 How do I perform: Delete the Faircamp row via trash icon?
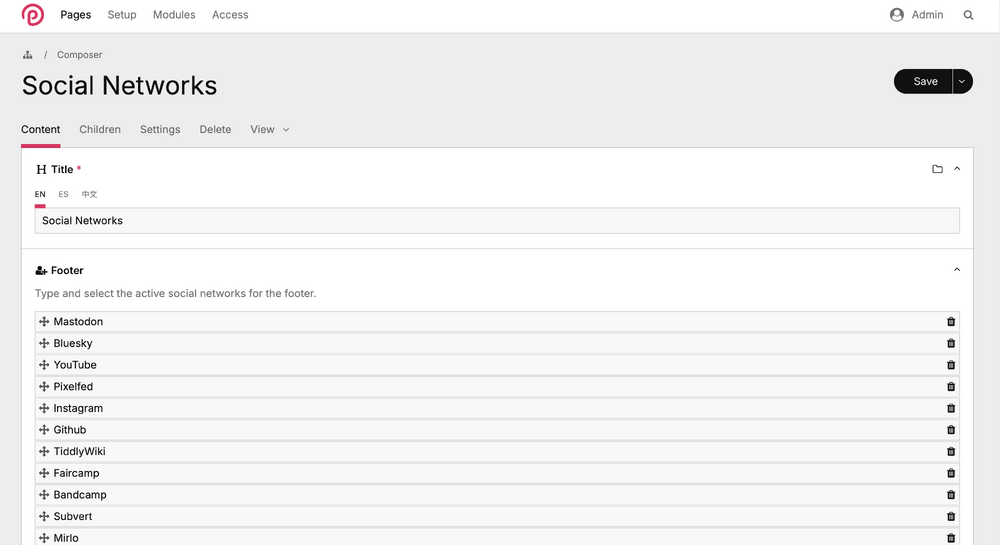(951, 474)
